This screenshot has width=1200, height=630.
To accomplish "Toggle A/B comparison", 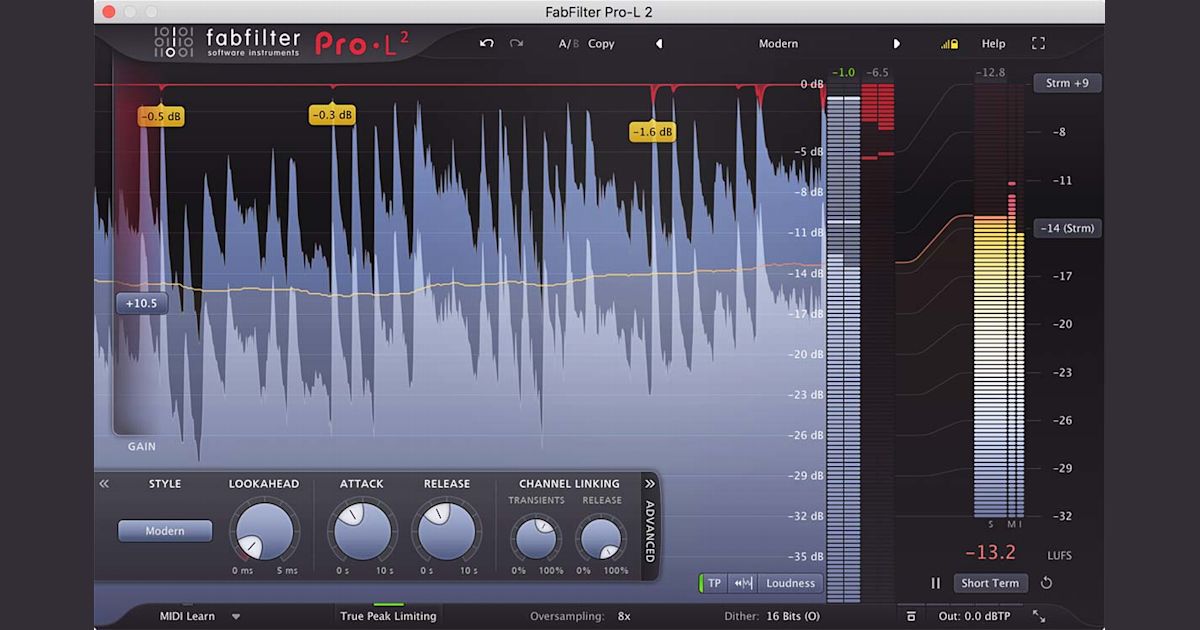I will coord(570,44).
